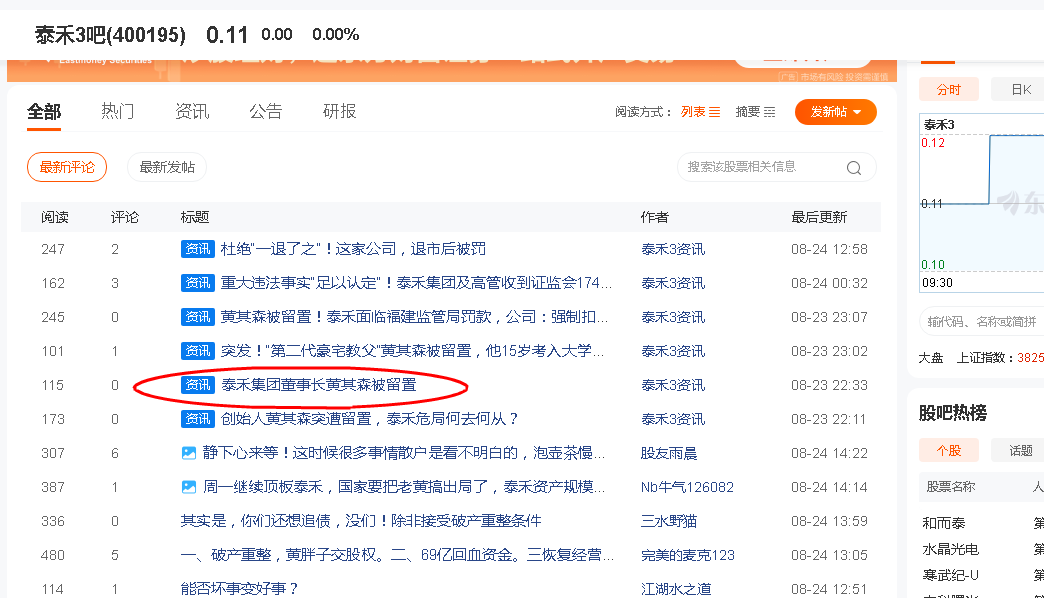Image resolution: width=1044 pixels, height=598 pixels.
Task: Click the 资讯 tag on 泰禾集团董事长黄其森被留置 row
Action: click(x=198, y=385)
